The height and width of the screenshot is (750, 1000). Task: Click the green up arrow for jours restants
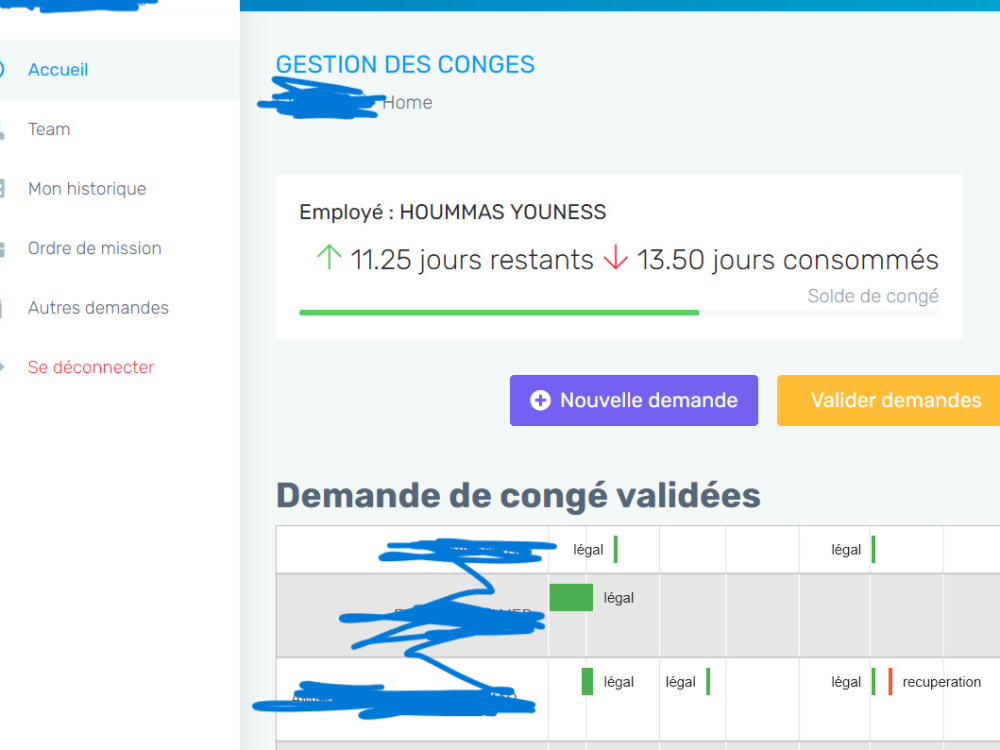pyautogui.click(x=329, y=257)
